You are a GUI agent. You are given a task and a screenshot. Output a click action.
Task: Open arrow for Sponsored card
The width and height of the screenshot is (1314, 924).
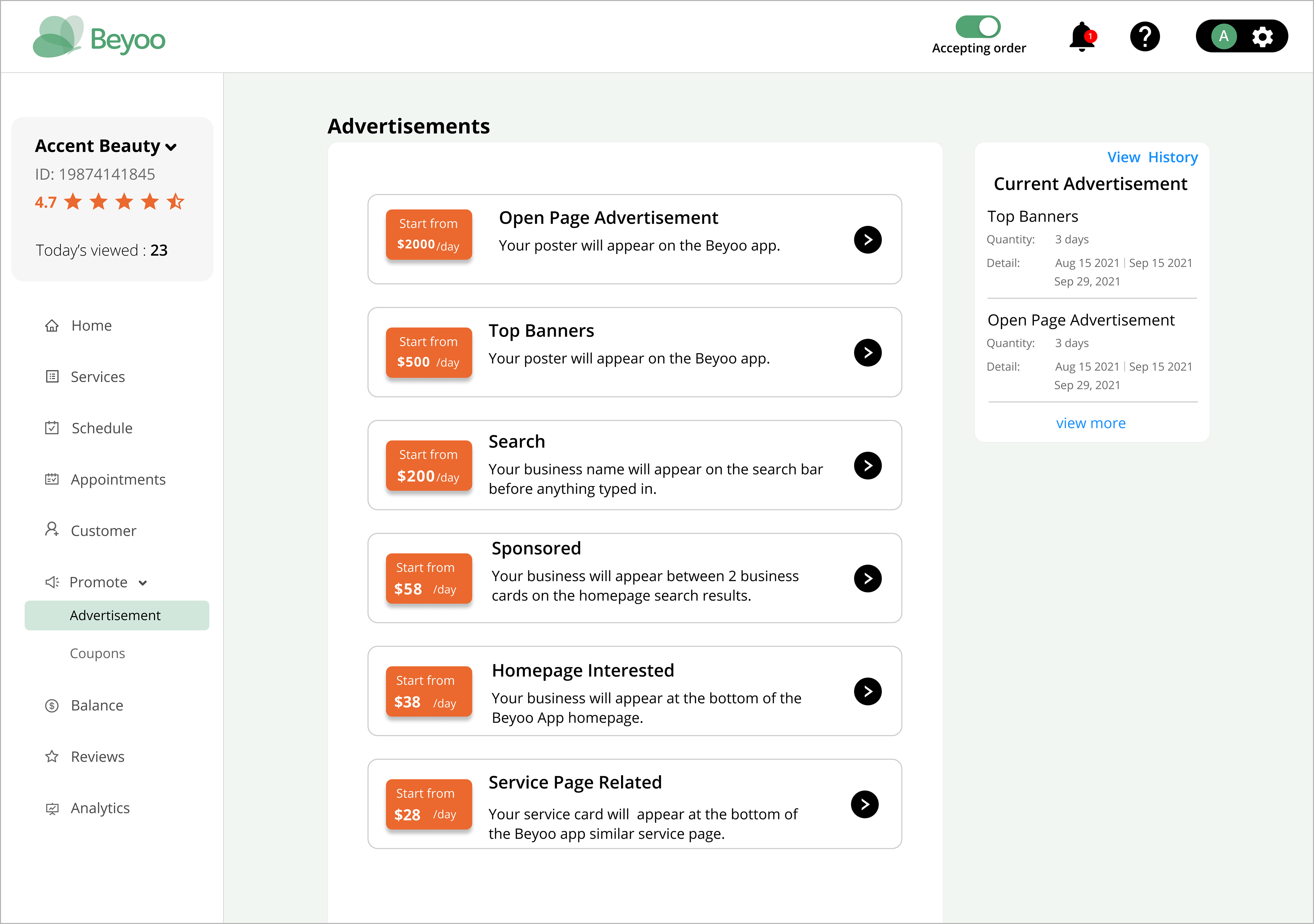[x=867, y=578]
